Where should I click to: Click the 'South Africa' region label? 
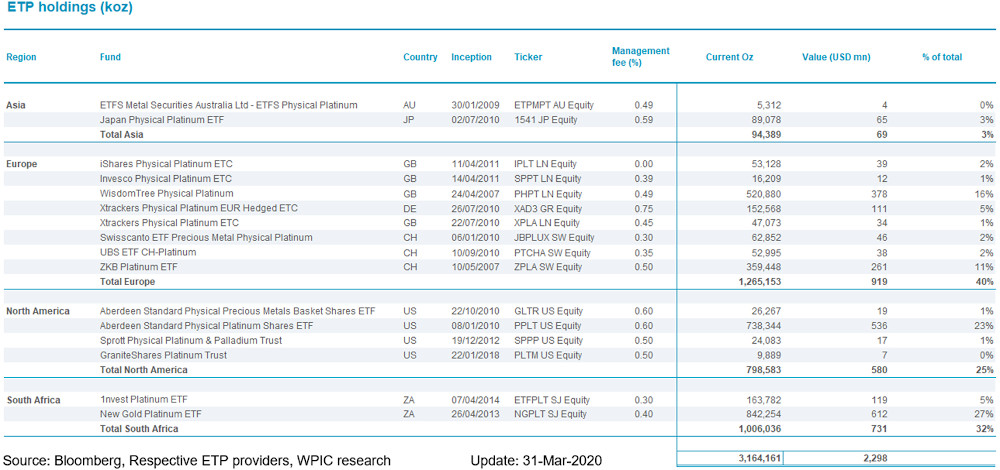pos(33,400)
